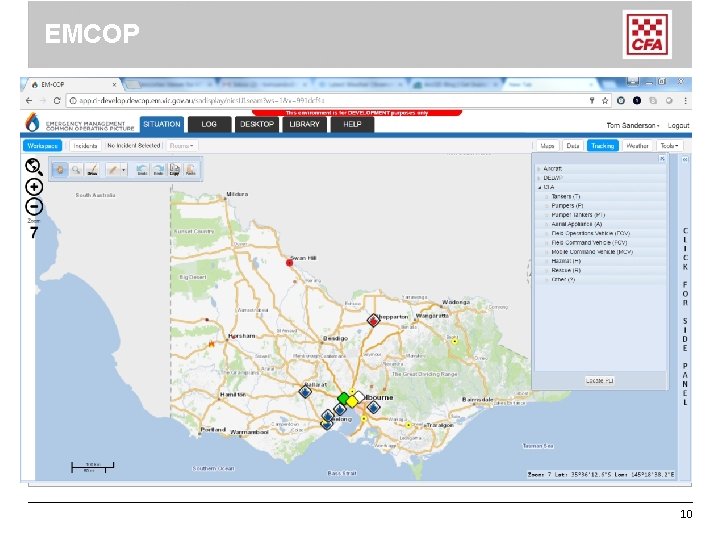Click the yellow diamond marker near Melbourne
This screenshot has height=540, width=720.
[352, 402]
